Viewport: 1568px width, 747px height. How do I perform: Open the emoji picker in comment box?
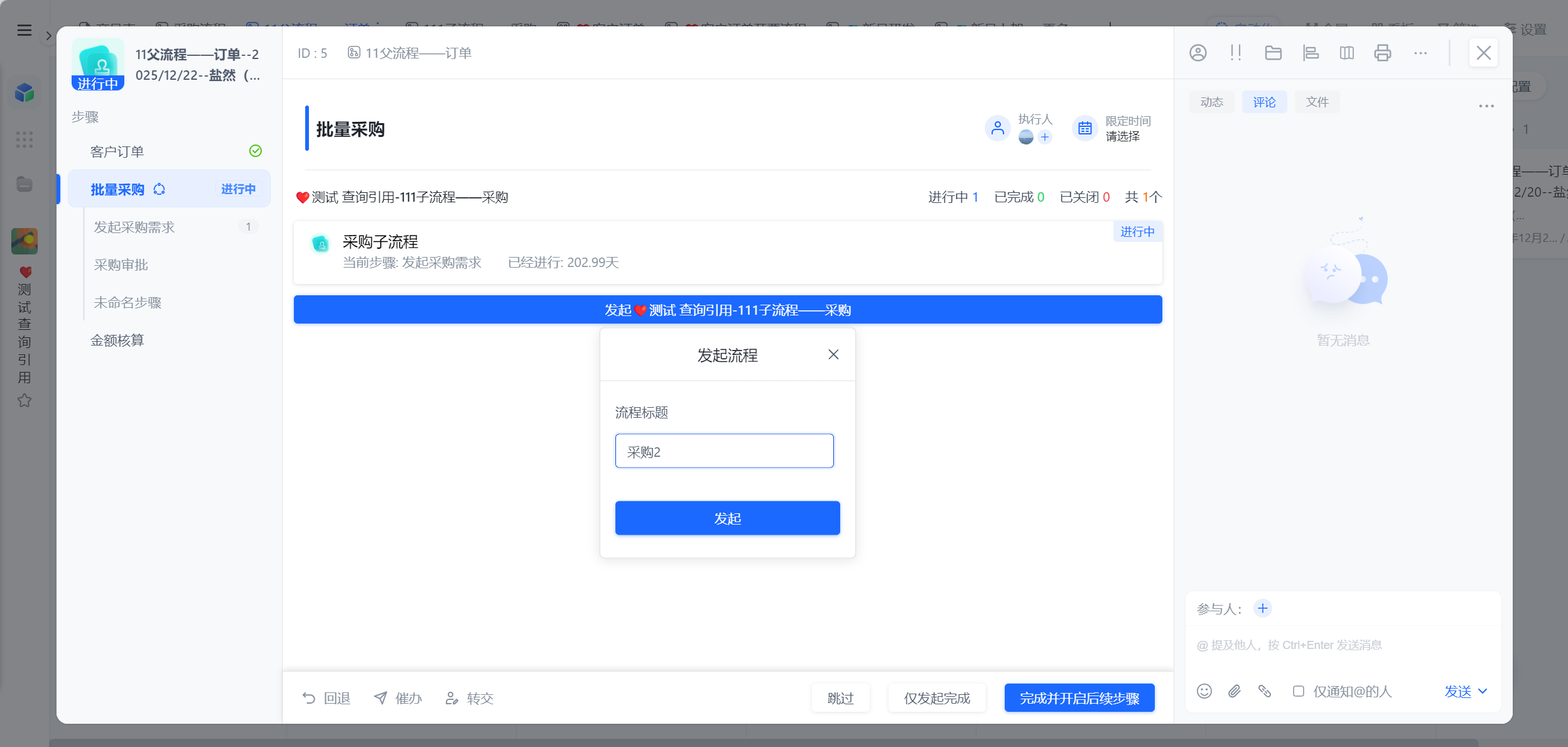pyautogui.click(x=1204, y=691)
